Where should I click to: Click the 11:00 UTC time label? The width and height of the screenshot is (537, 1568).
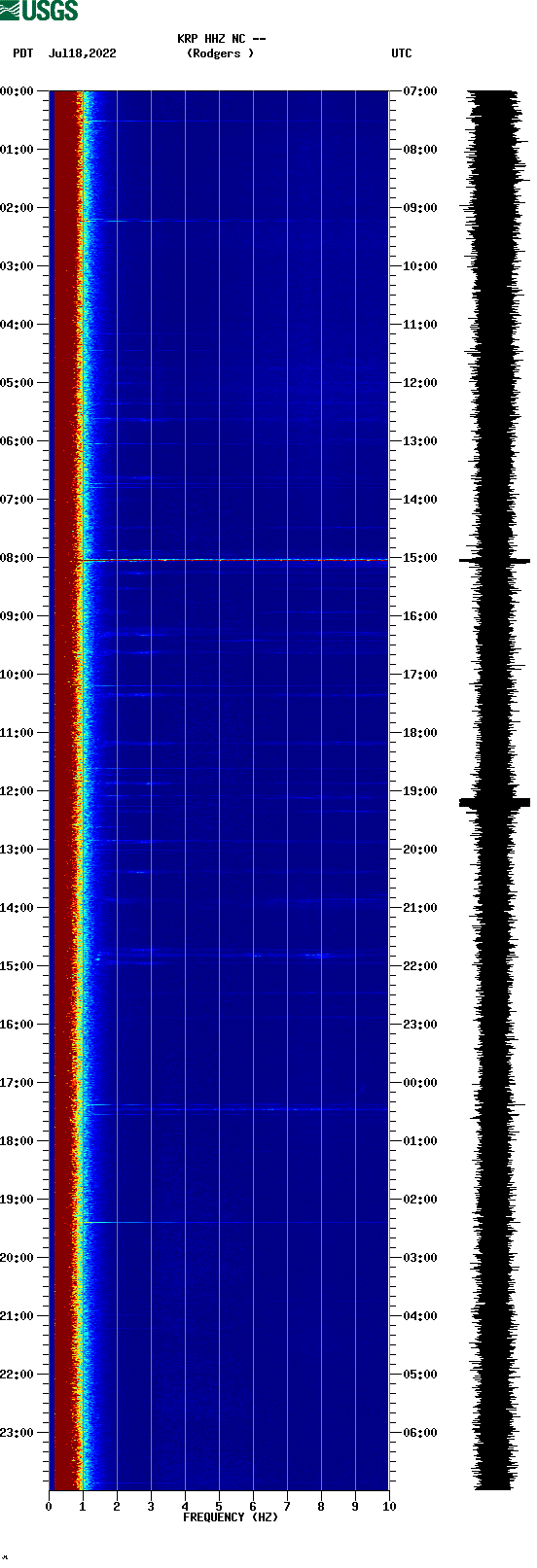pyautogui.click(x=420, y=325)
